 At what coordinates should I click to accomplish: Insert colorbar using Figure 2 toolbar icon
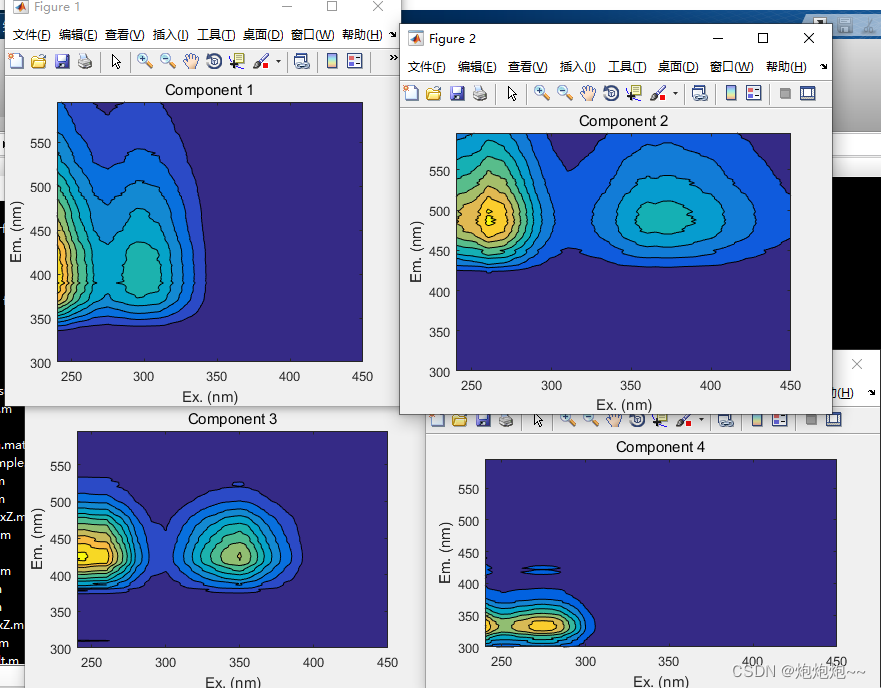pyautogui.click(x=730, y=93)
